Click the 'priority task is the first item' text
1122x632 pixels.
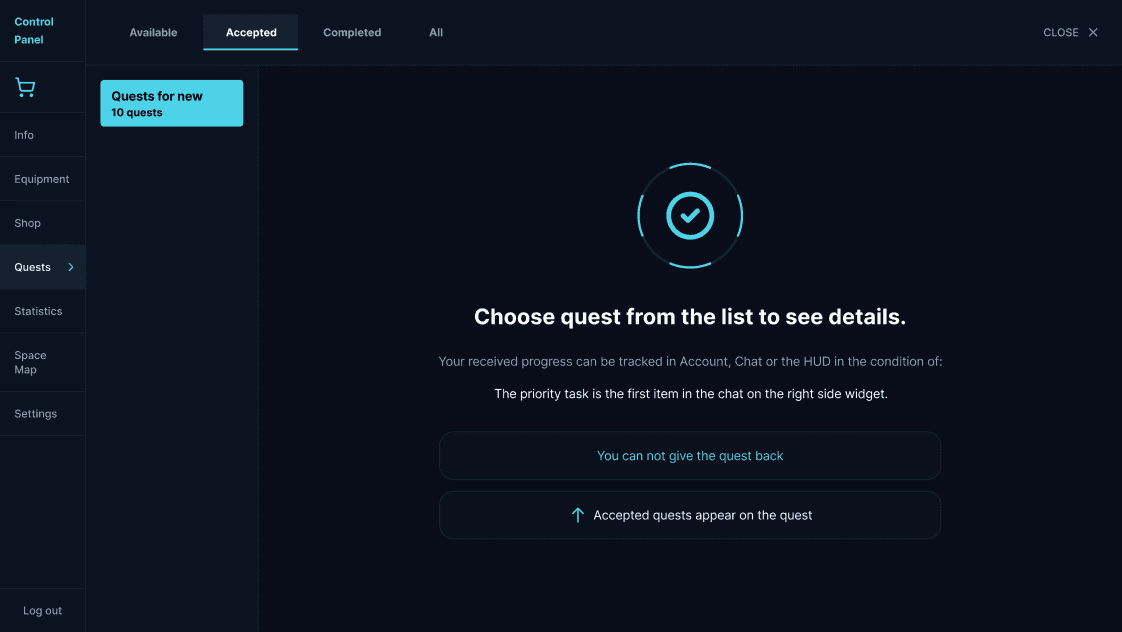tap(691, 394)
